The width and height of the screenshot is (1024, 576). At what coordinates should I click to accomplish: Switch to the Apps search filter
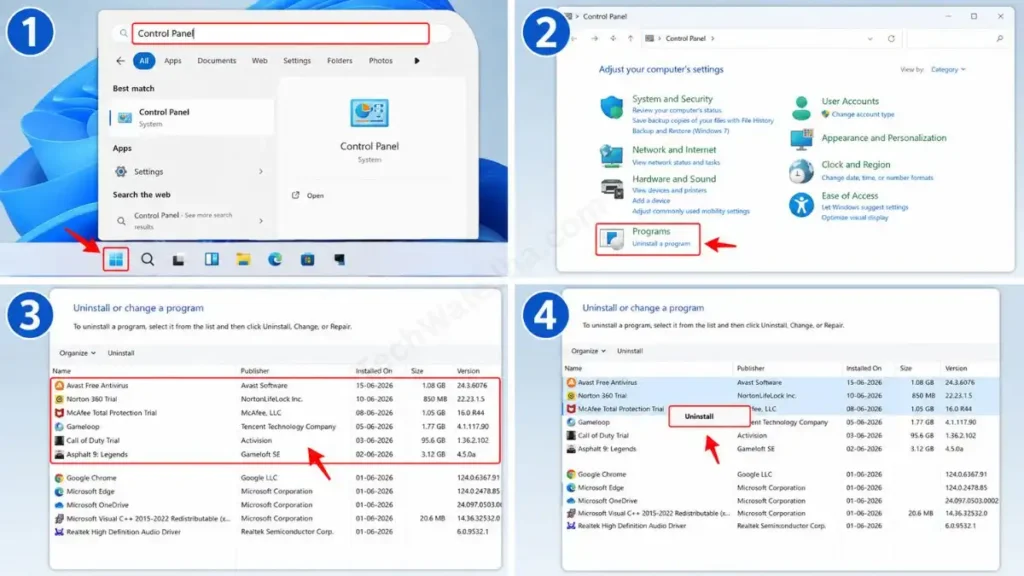[x=172, y=61]
